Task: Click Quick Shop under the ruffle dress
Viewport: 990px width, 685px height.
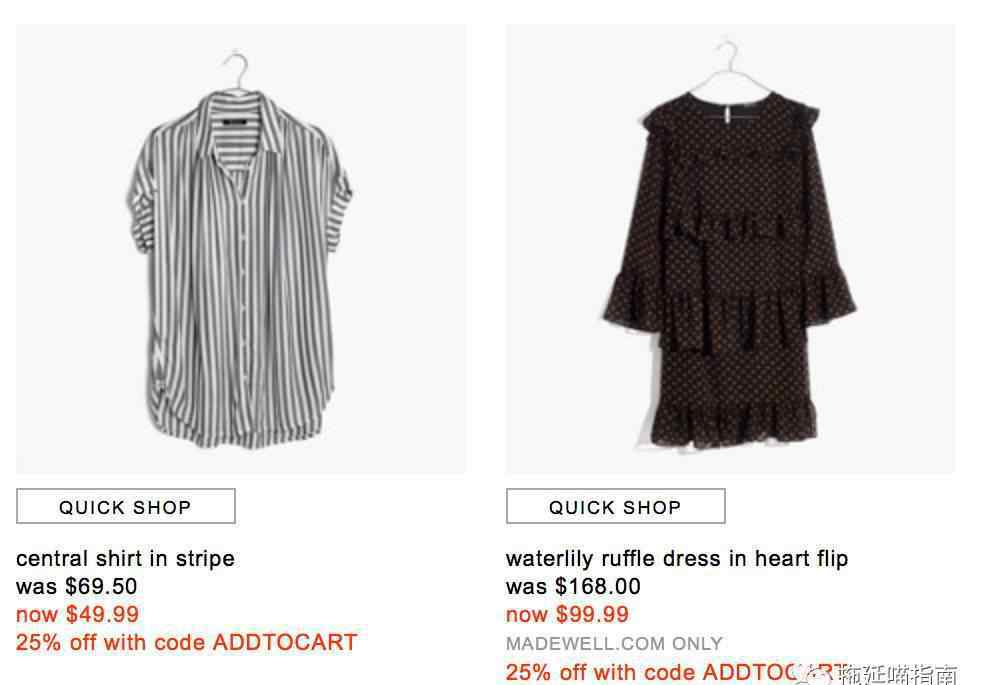Action: (616, 506)
